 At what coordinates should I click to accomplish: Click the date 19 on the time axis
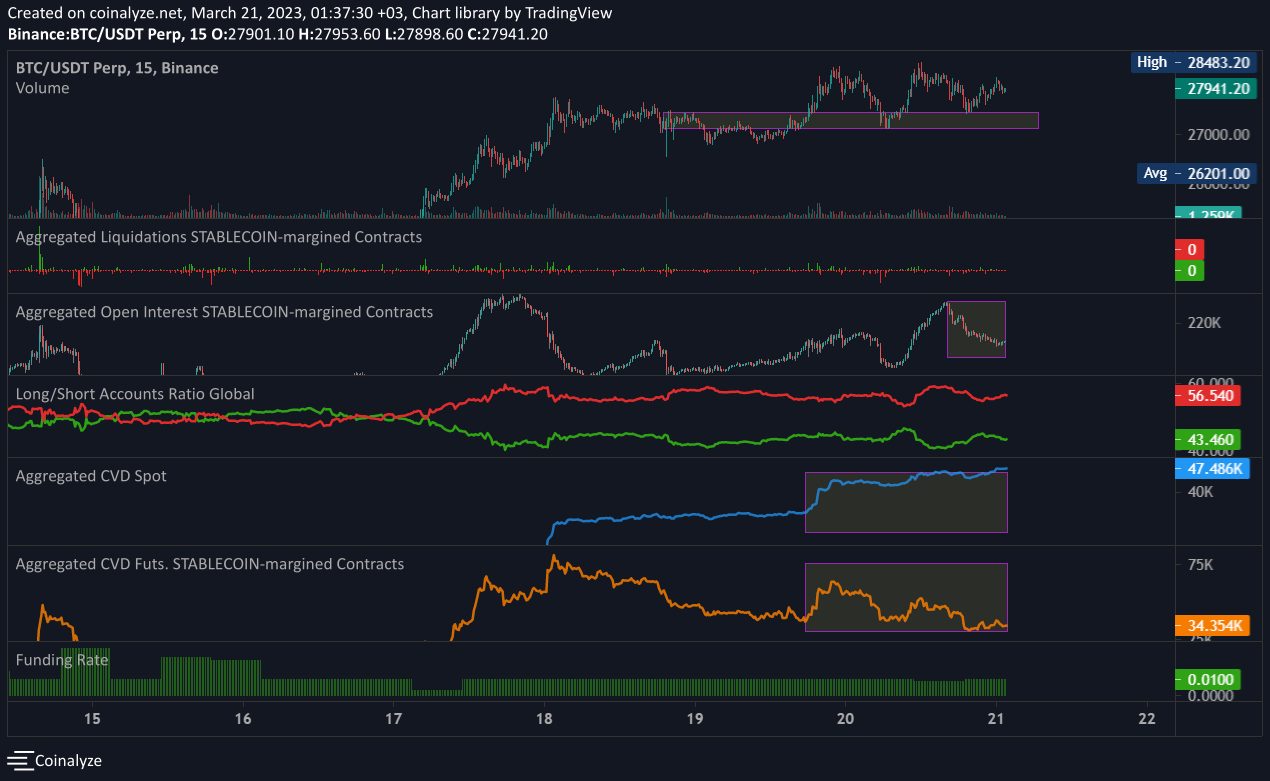pos(695,719)
